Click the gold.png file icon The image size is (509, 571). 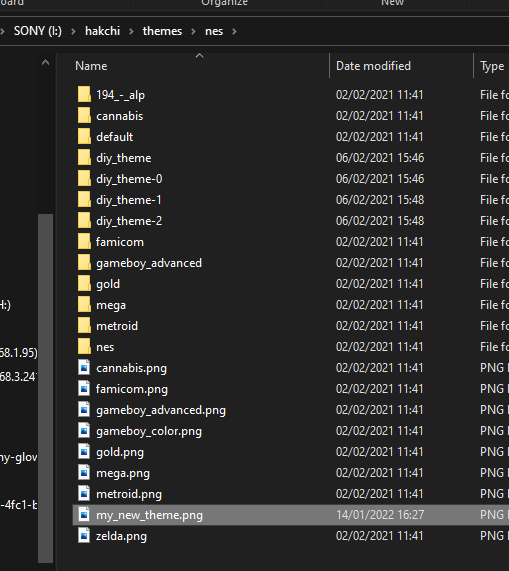[x=84, y=452]
